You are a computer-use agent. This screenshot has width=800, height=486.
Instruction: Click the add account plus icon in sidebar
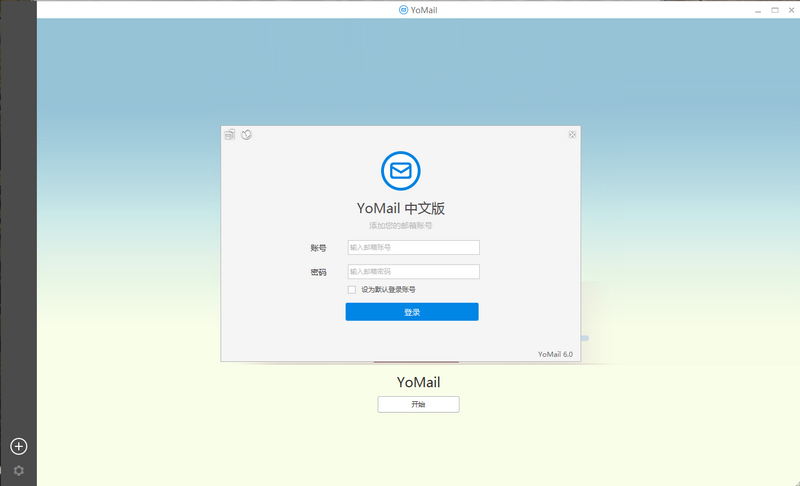tap(19, 446)
